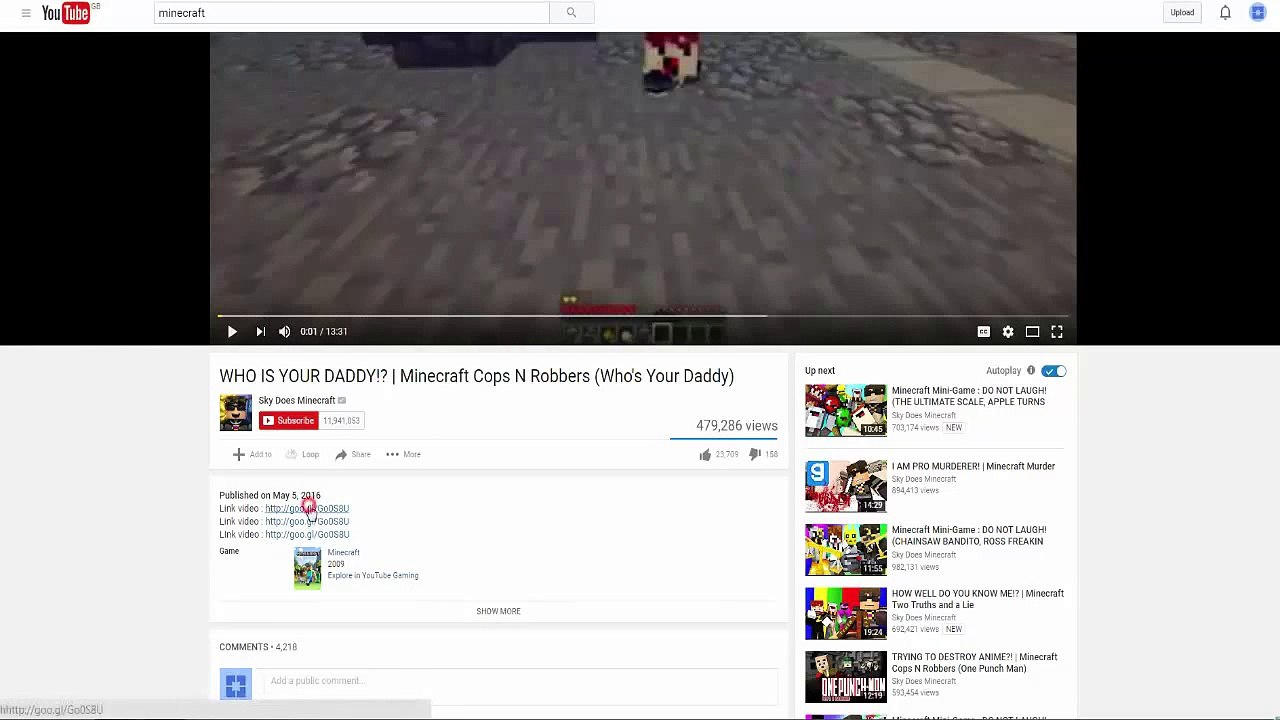
Task: Focus the search box containing minecraft
Action: click(x=352, y=13)
